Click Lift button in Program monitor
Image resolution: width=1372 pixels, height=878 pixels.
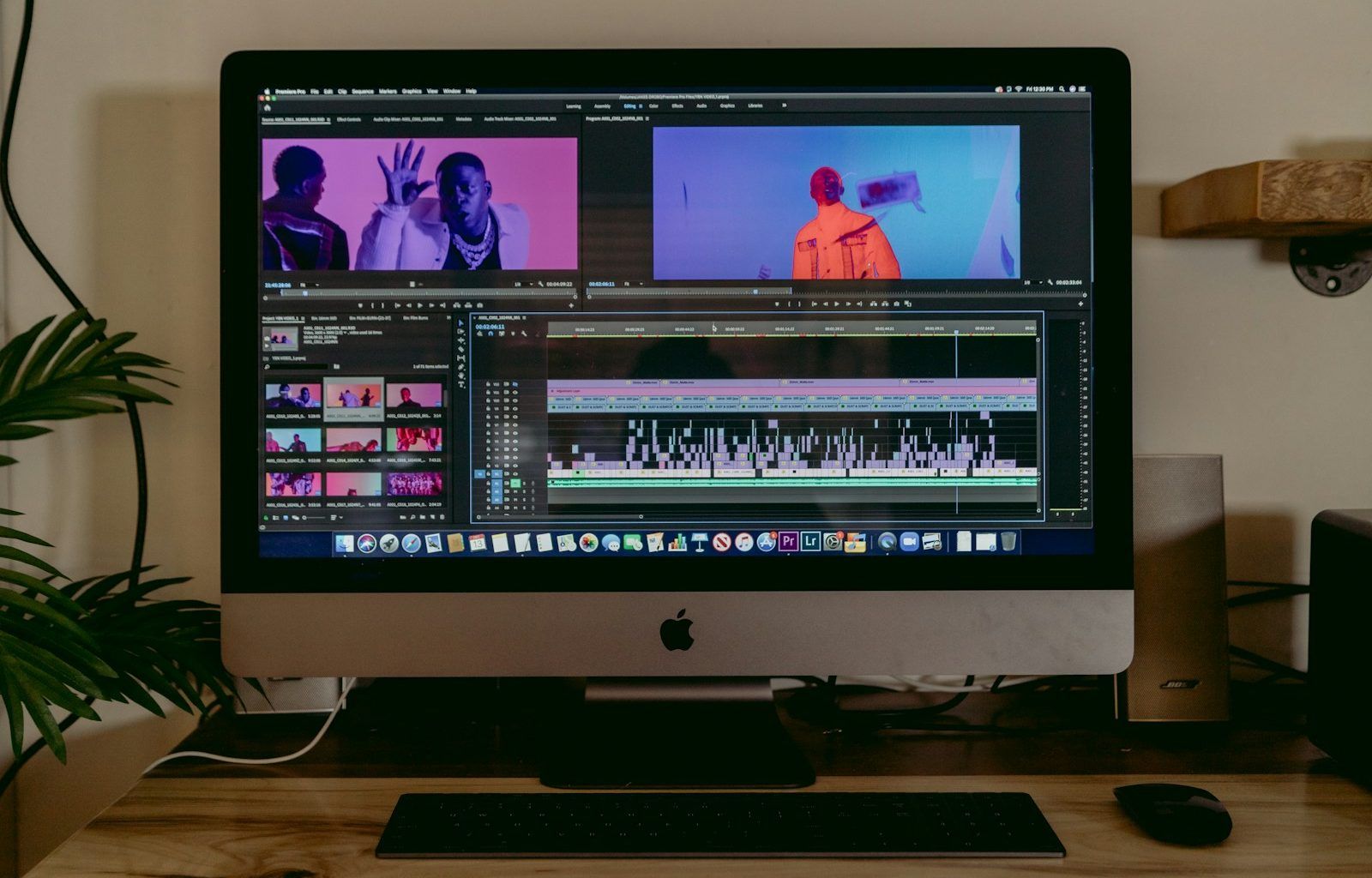[x=874, y=304]
